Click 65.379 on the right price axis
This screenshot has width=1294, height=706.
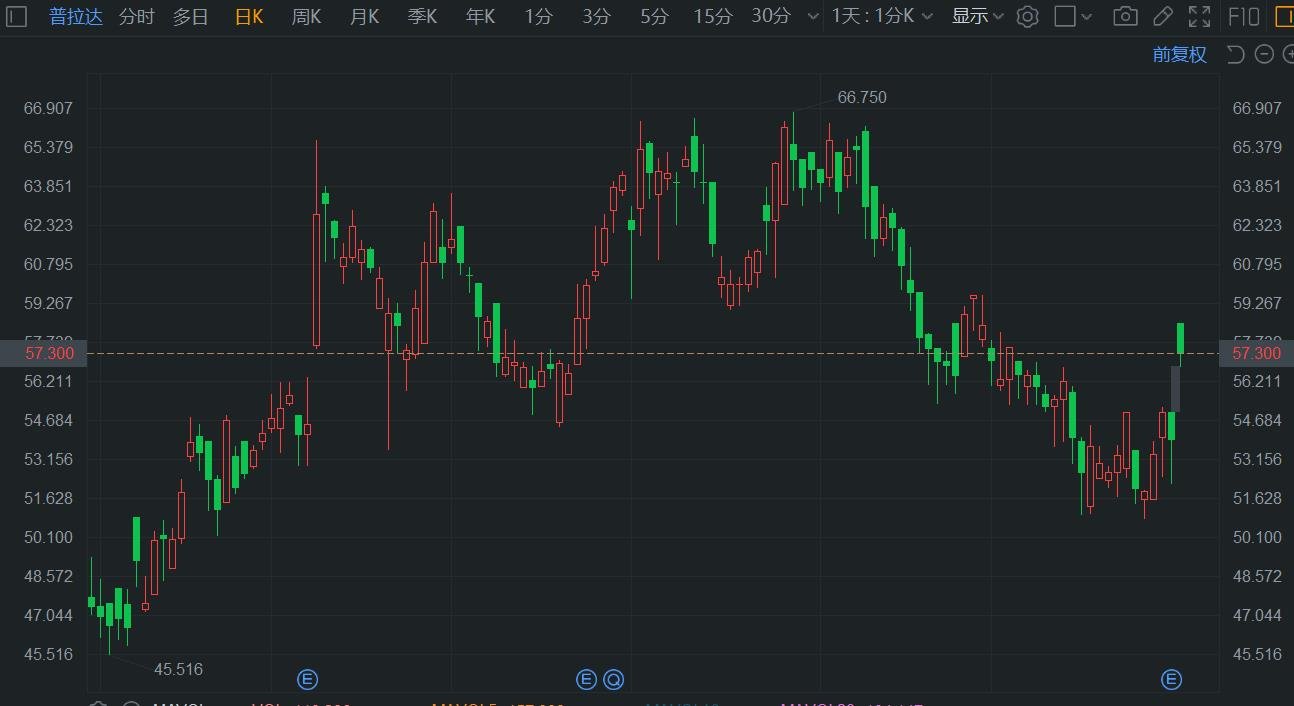(x=1257, y=147)
